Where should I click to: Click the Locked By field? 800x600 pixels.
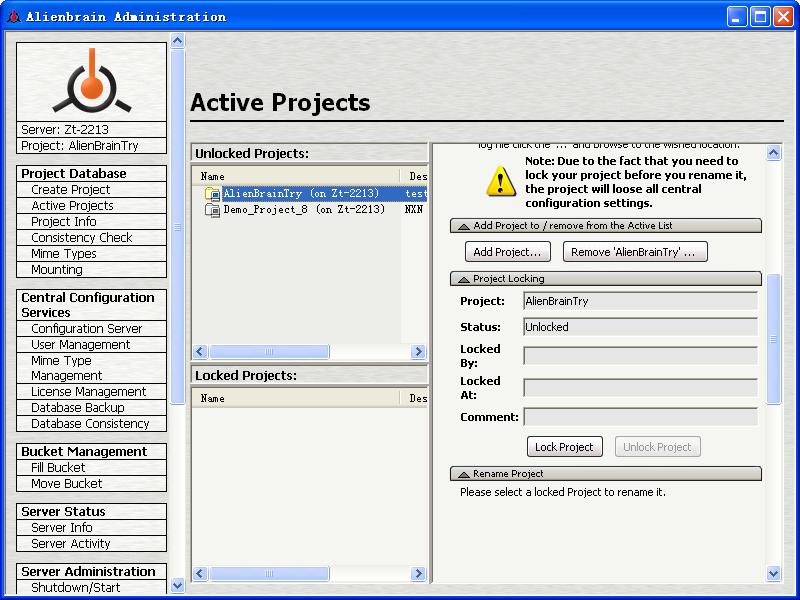[640, 356]
